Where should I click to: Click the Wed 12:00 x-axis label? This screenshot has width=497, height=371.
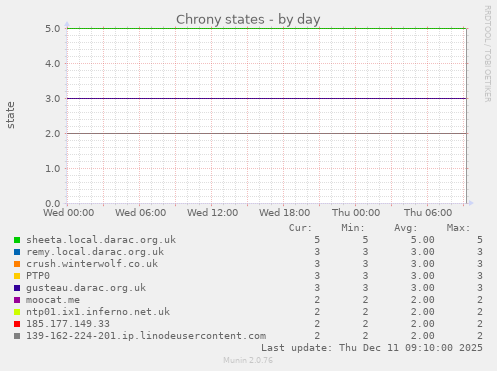point(213,213)
